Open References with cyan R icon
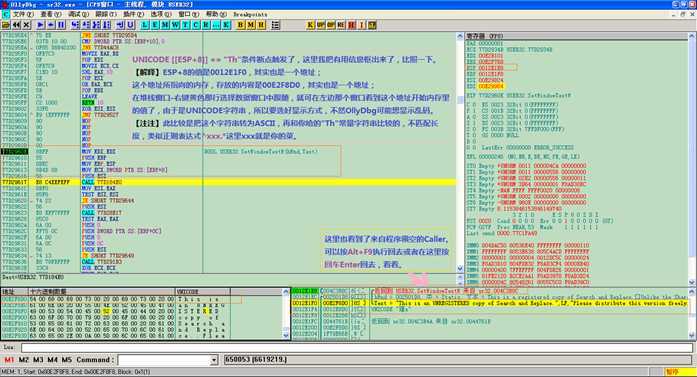Viewport: 697px width, 377px height. click(206, 25)
